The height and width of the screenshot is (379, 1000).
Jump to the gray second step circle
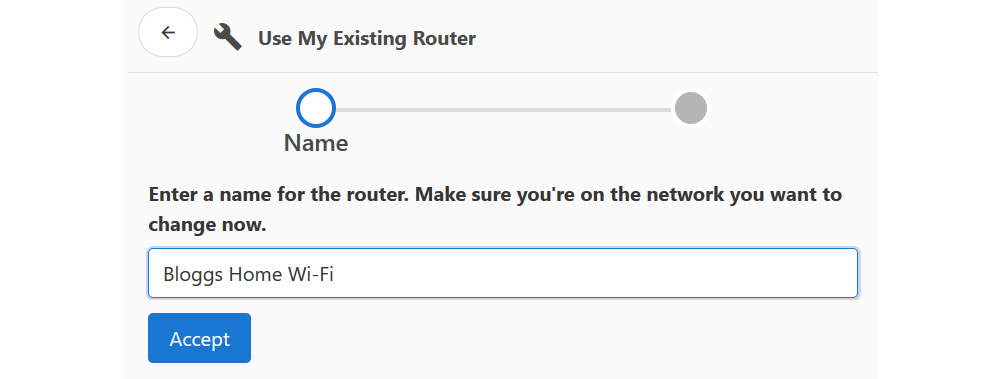tap(691, 108)
